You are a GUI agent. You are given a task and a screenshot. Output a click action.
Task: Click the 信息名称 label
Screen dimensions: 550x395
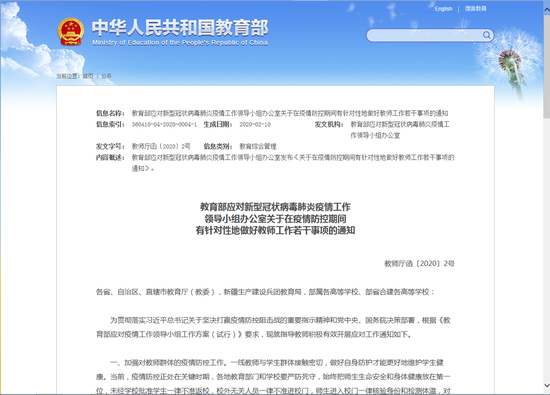(x=110, y=113)
